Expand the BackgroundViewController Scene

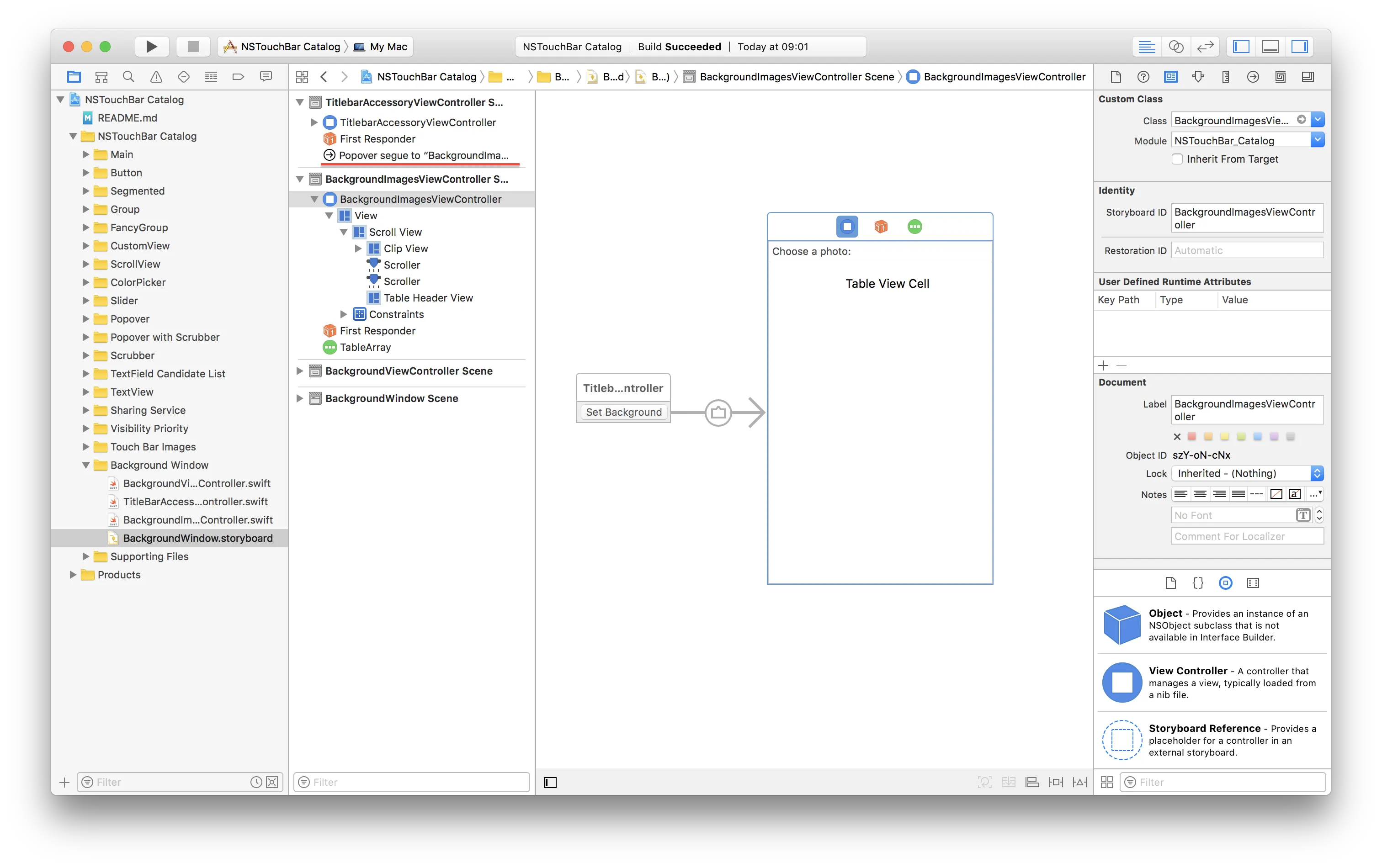[x=300, y=371]
